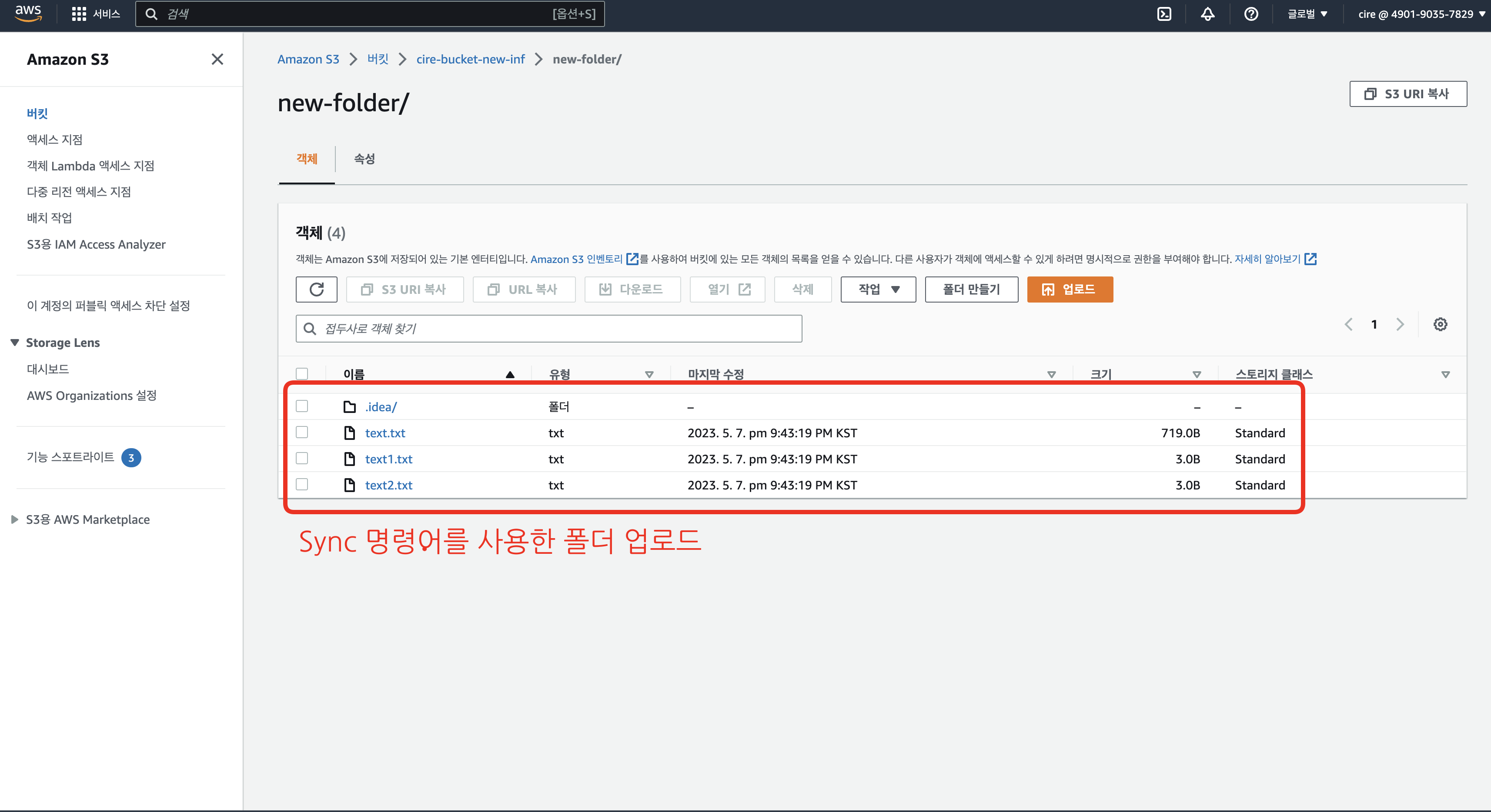Go to next page arrow

(1400, 324)
